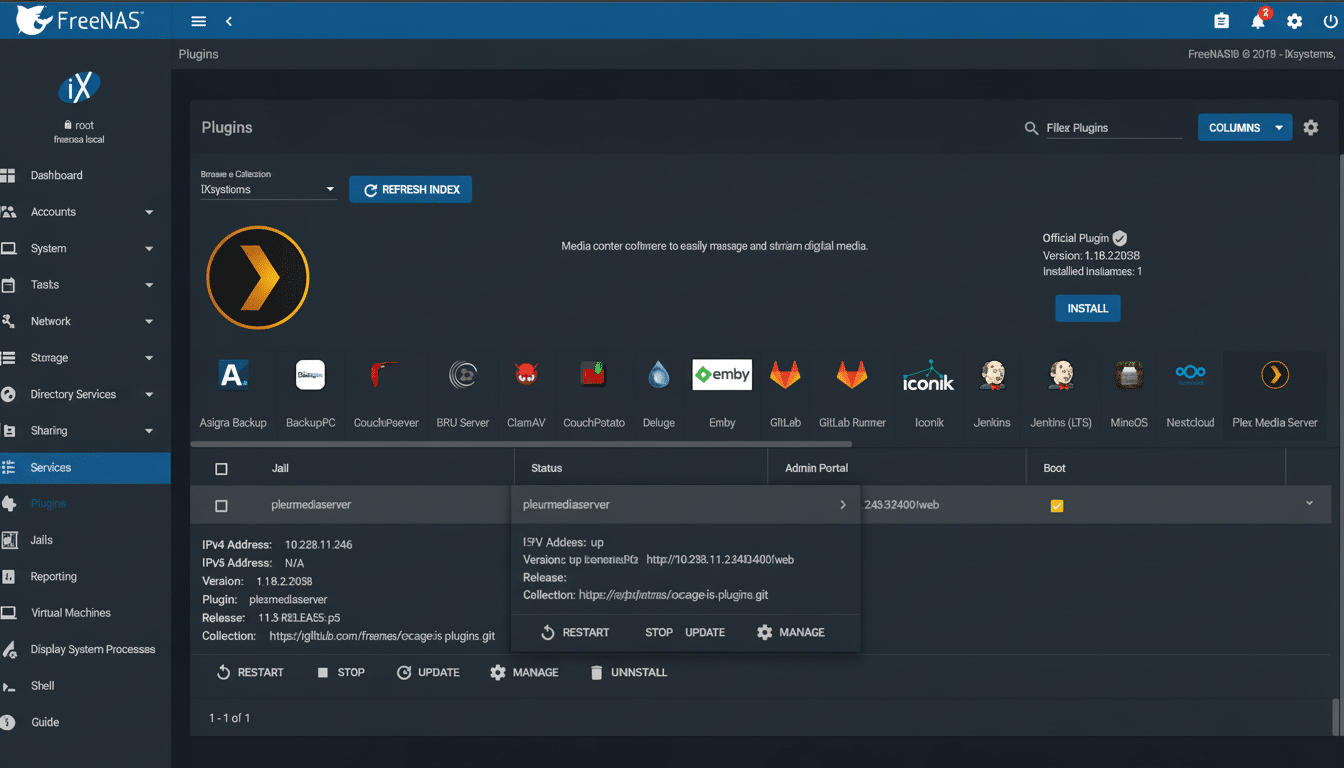Select the Jenkins plugin icon
Image resolution: width=1344 pixels, height=768 pixels.
pos(992,375)
